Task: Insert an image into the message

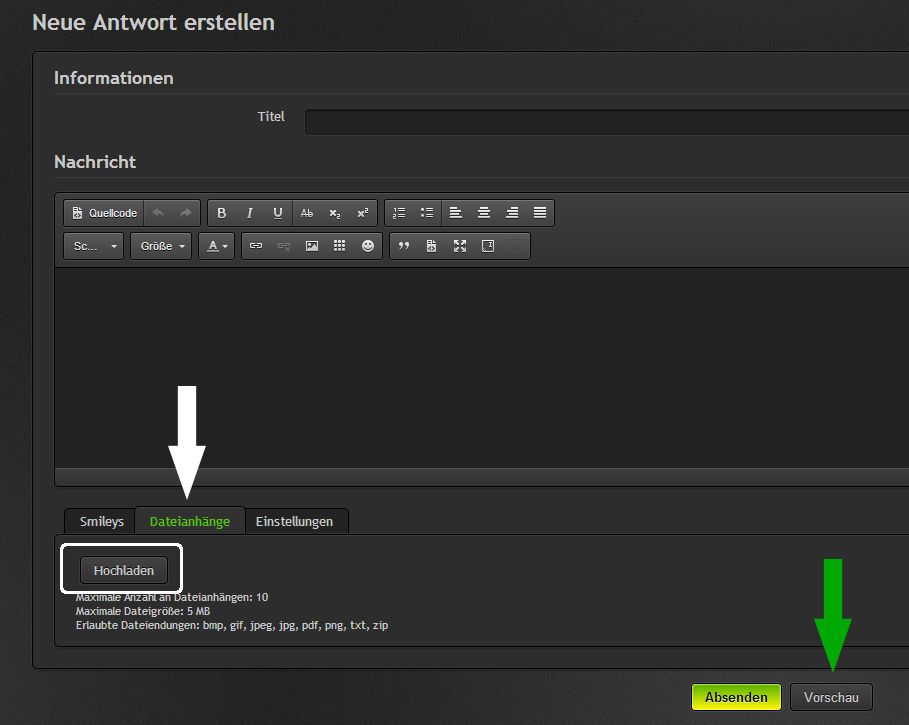Action: click(x=312, y=246)
